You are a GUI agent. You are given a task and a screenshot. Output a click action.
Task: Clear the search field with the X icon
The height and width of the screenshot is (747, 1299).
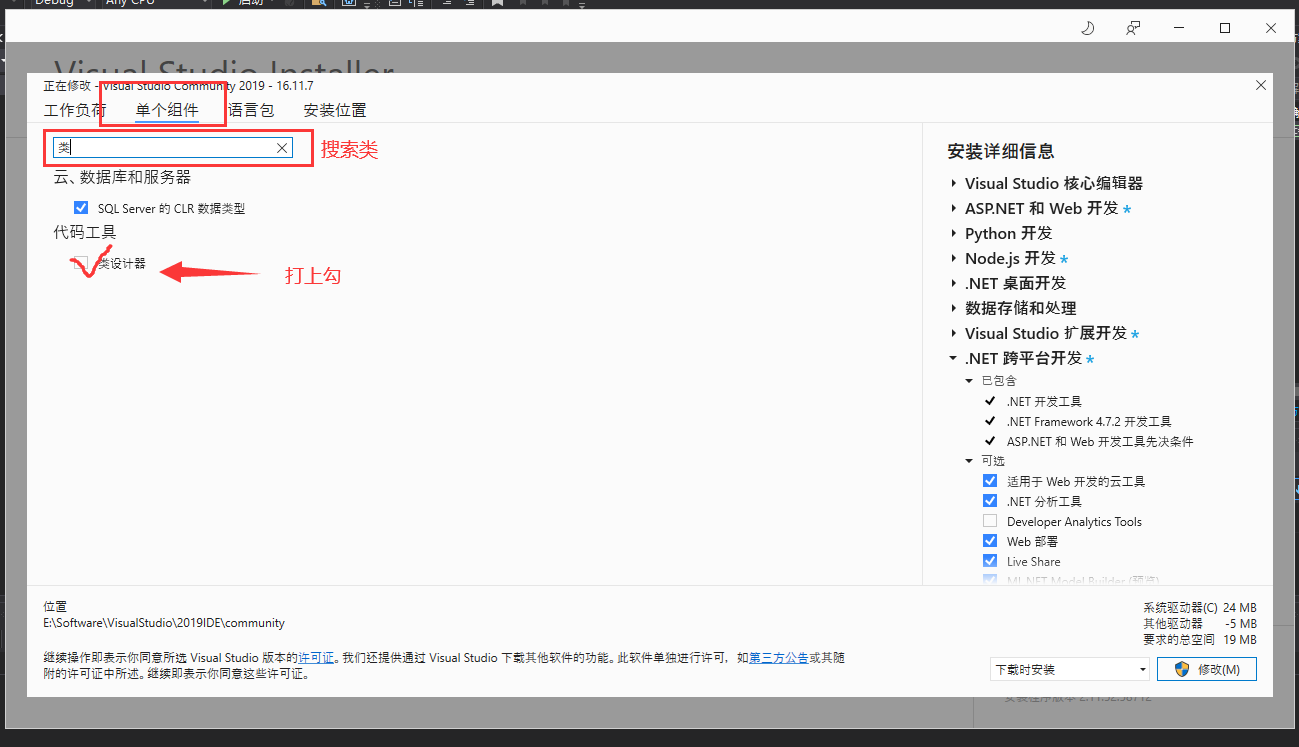coord(282,148)
